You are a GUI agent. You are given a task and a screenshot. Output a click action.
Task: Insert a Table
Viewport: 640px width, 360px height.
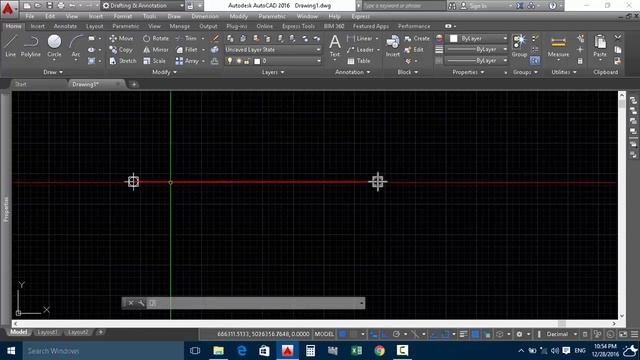pyautogui.click(x=359, y=61)
